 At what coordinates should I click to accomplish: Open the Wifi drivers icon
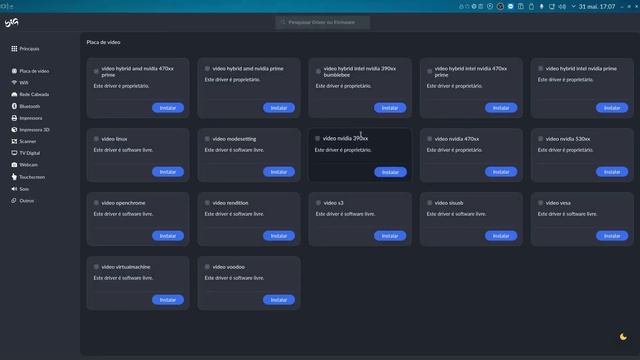(x=14, y=82)
